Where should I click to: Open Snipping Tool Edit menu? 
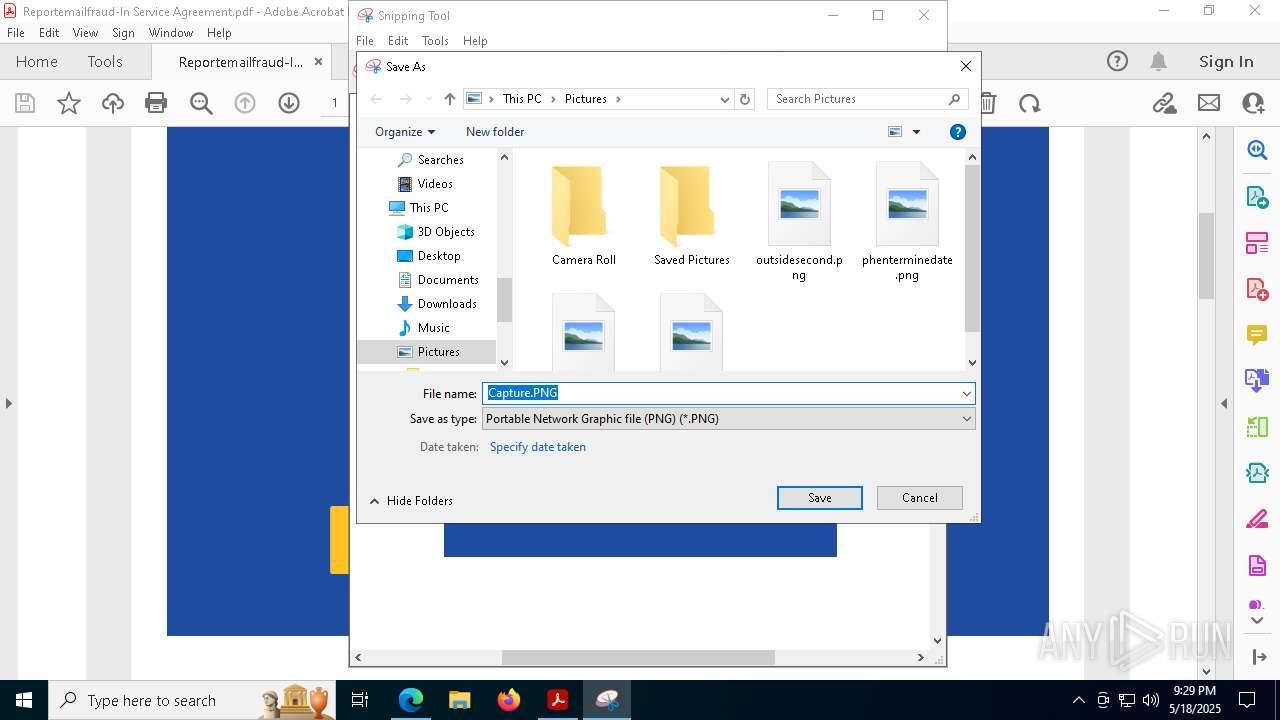coord(398,41)
